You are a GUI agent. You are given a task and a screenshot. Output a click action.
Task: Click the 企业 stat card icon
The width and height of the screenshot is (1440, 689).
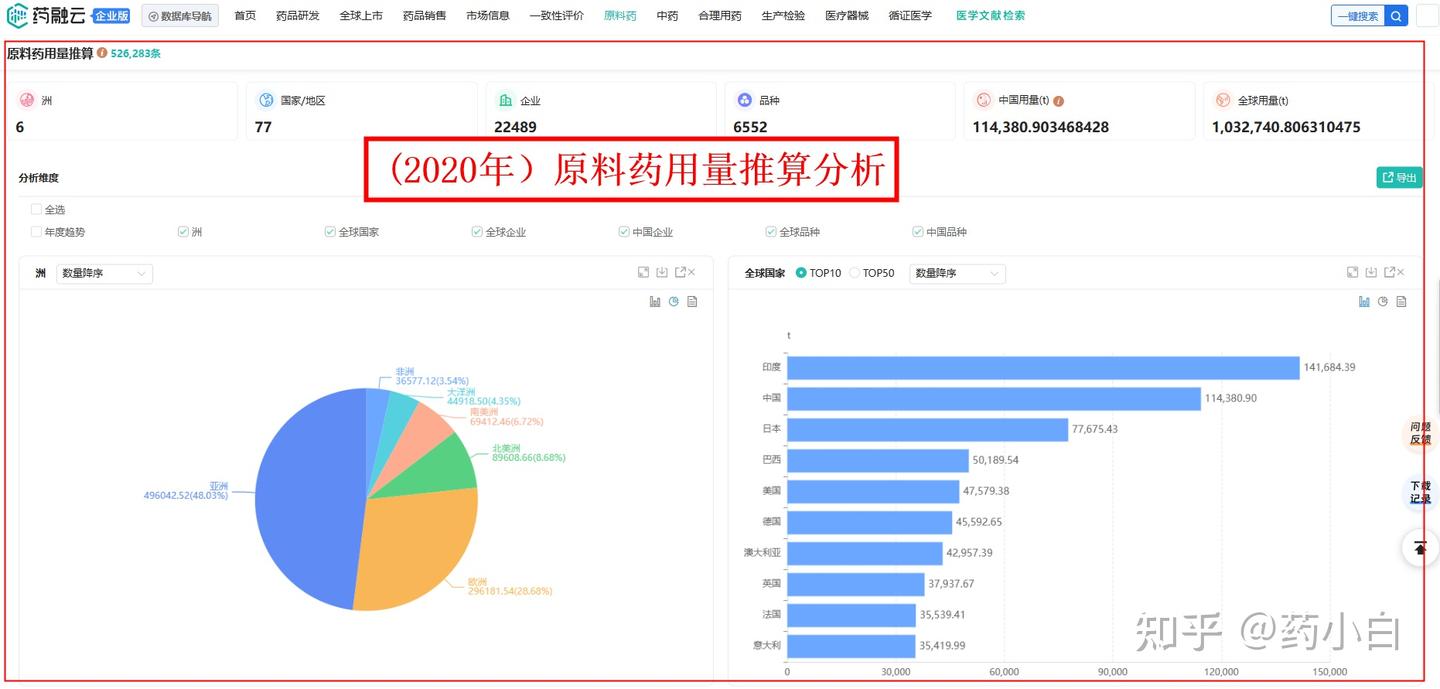tap(505, 100)
